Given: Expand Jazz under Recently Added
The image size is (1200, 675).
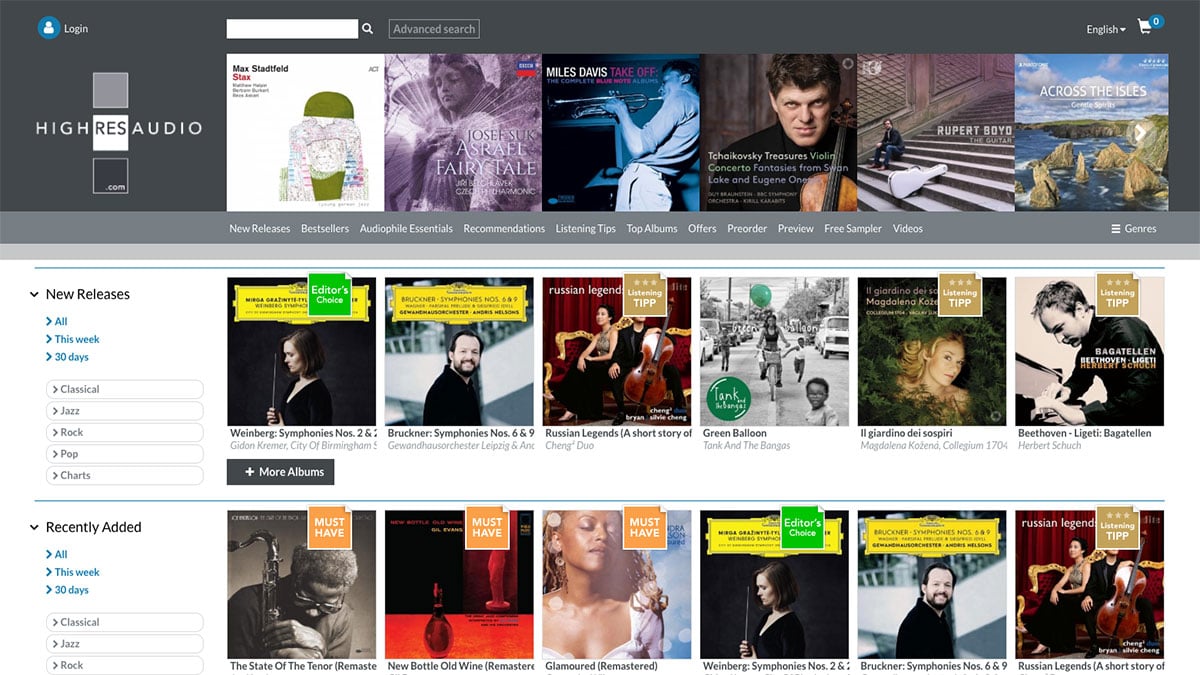Looking at the screenshot, I should point(125,644).
